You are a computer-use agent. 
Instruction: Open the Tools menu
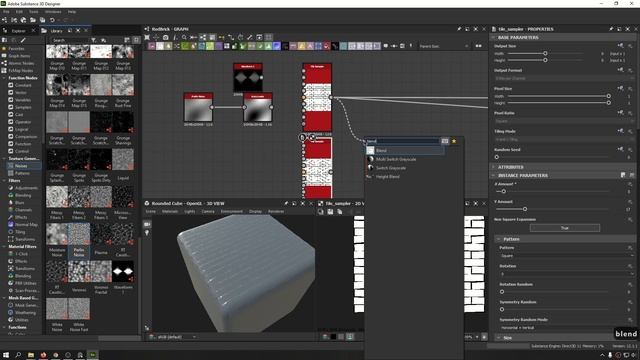coord(33,12)
